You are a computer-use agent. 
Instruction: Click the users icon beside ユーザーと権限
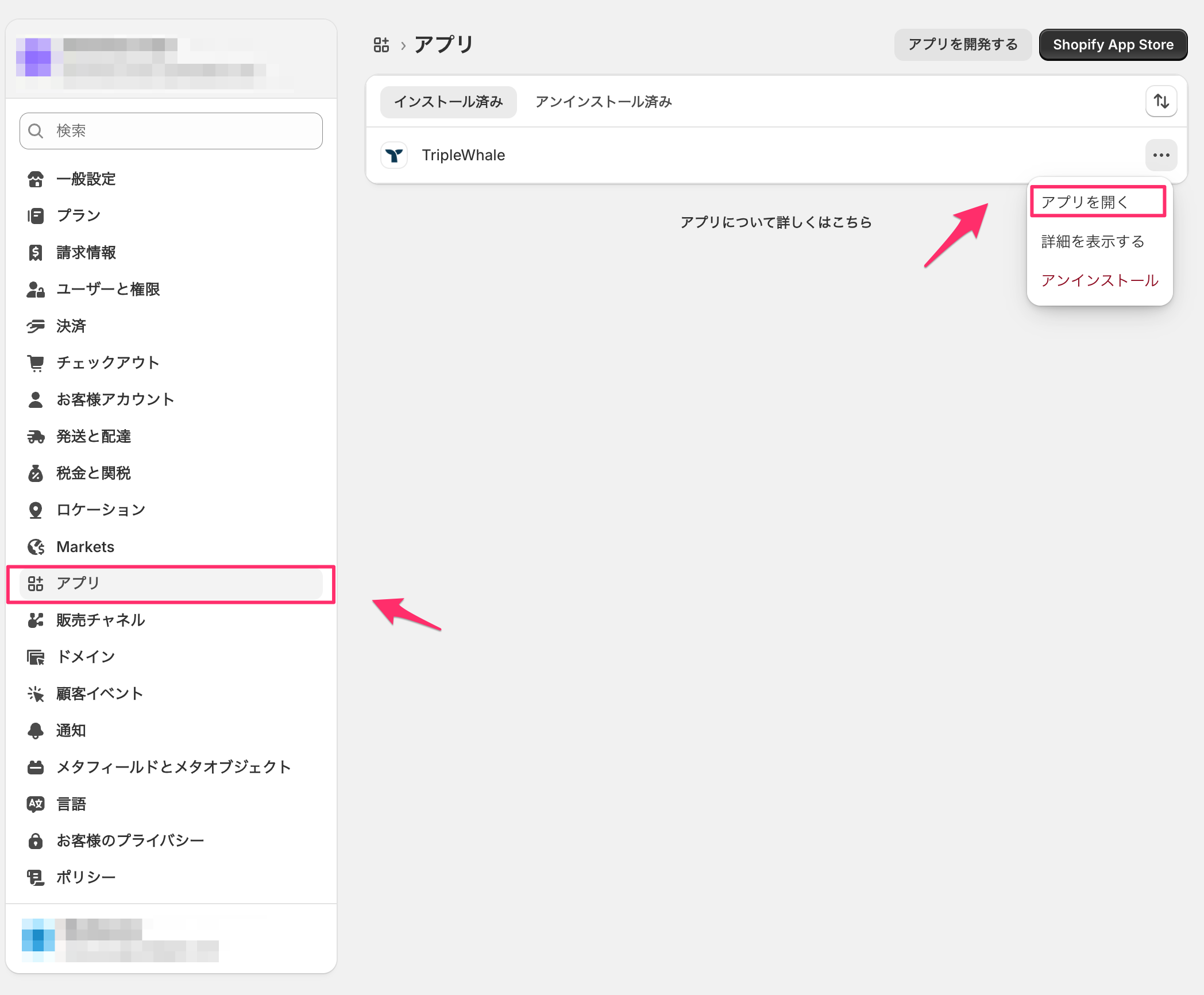click(x=36, y=290)
